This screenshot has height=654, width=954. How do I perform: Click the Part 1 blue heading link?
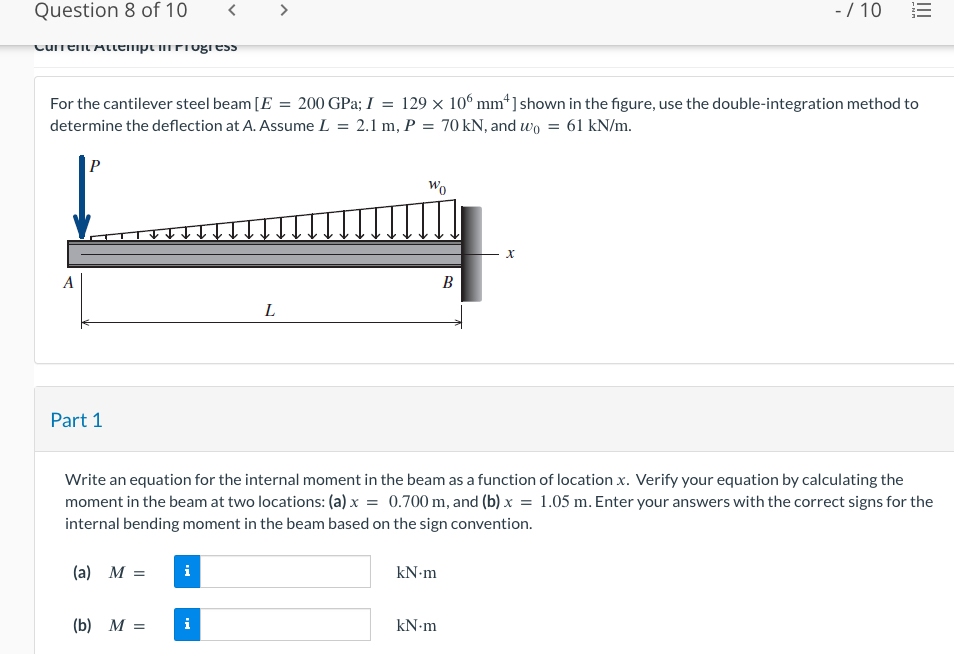coord(76,420)
